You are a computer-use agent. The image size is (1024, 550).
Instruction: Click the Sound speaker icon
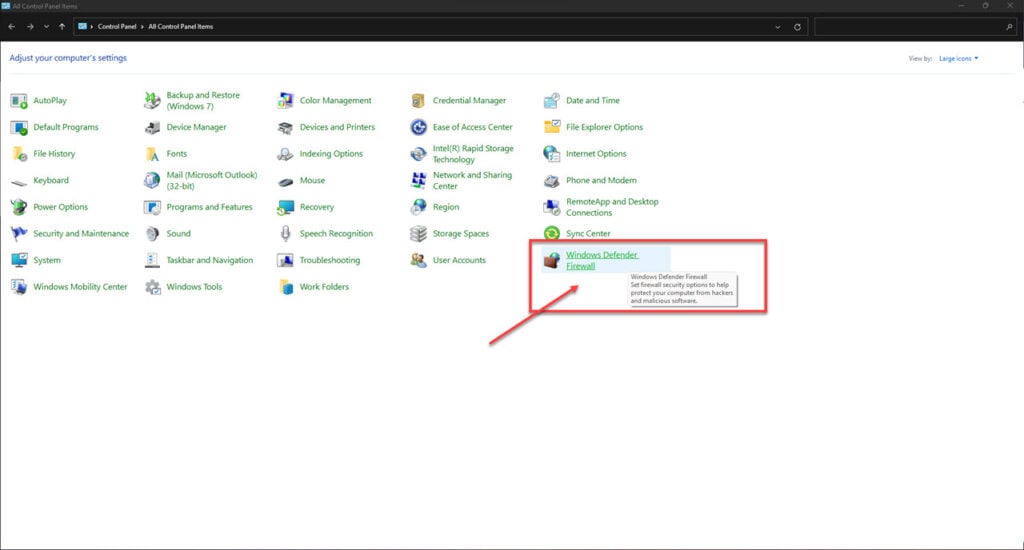pyautogui.click(x=152, y=234)
